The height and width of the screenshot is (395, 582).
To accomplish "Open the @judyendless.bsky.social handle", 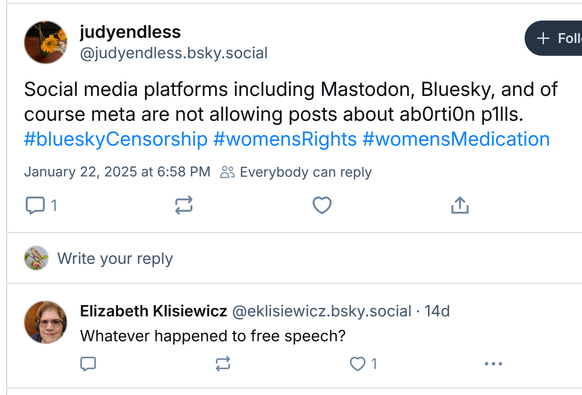I will coord(174,53).
